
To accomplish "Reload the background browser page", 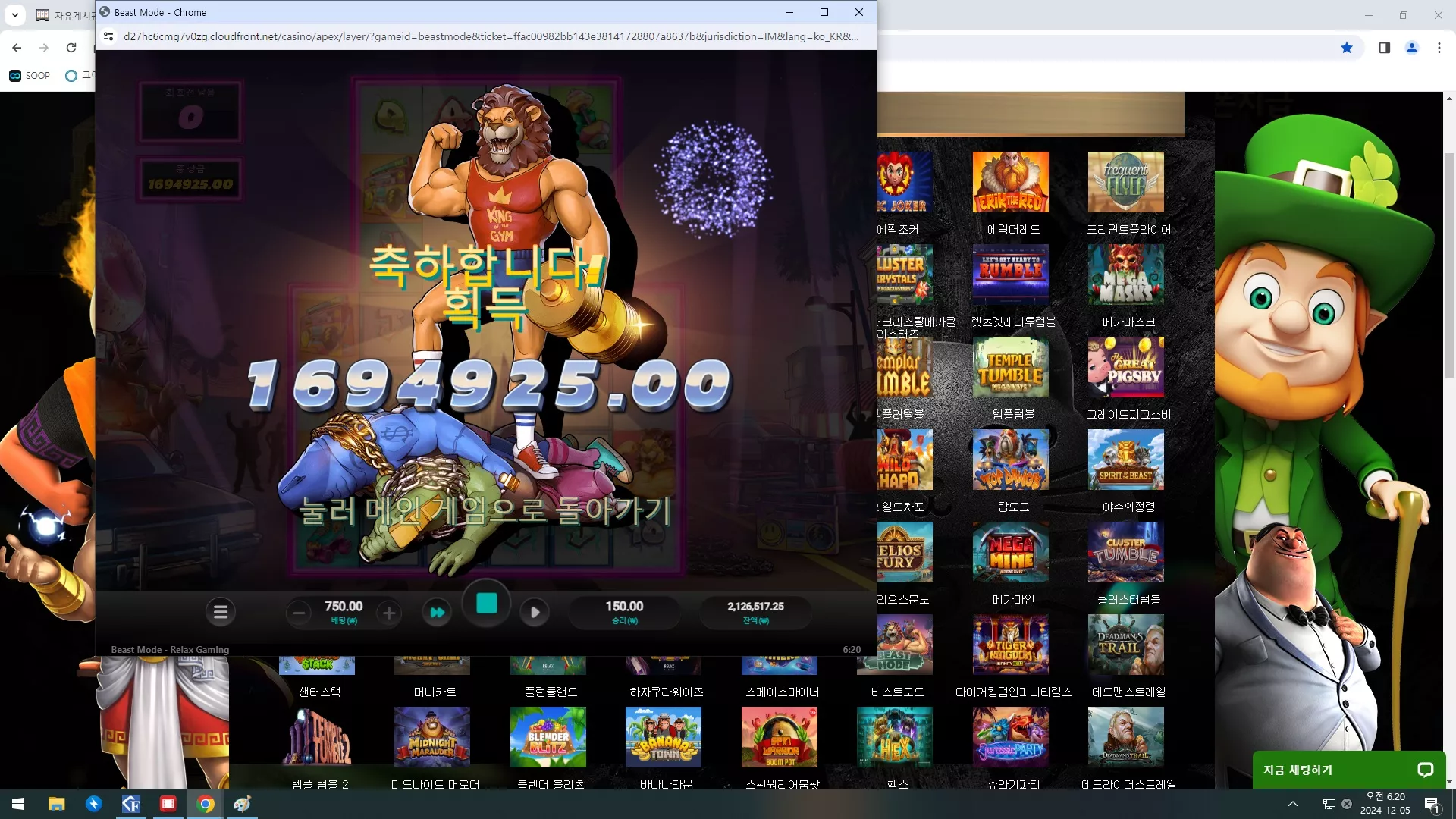I will [x=71, y=48].
